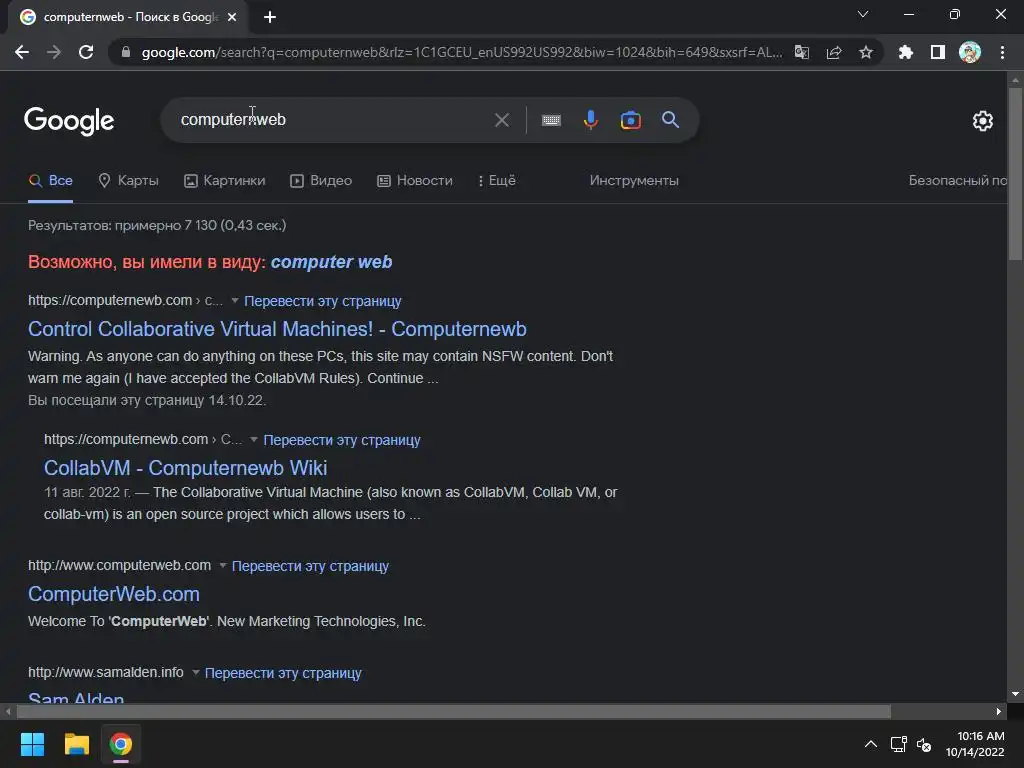Bookmark this page with the star icon

866,52
